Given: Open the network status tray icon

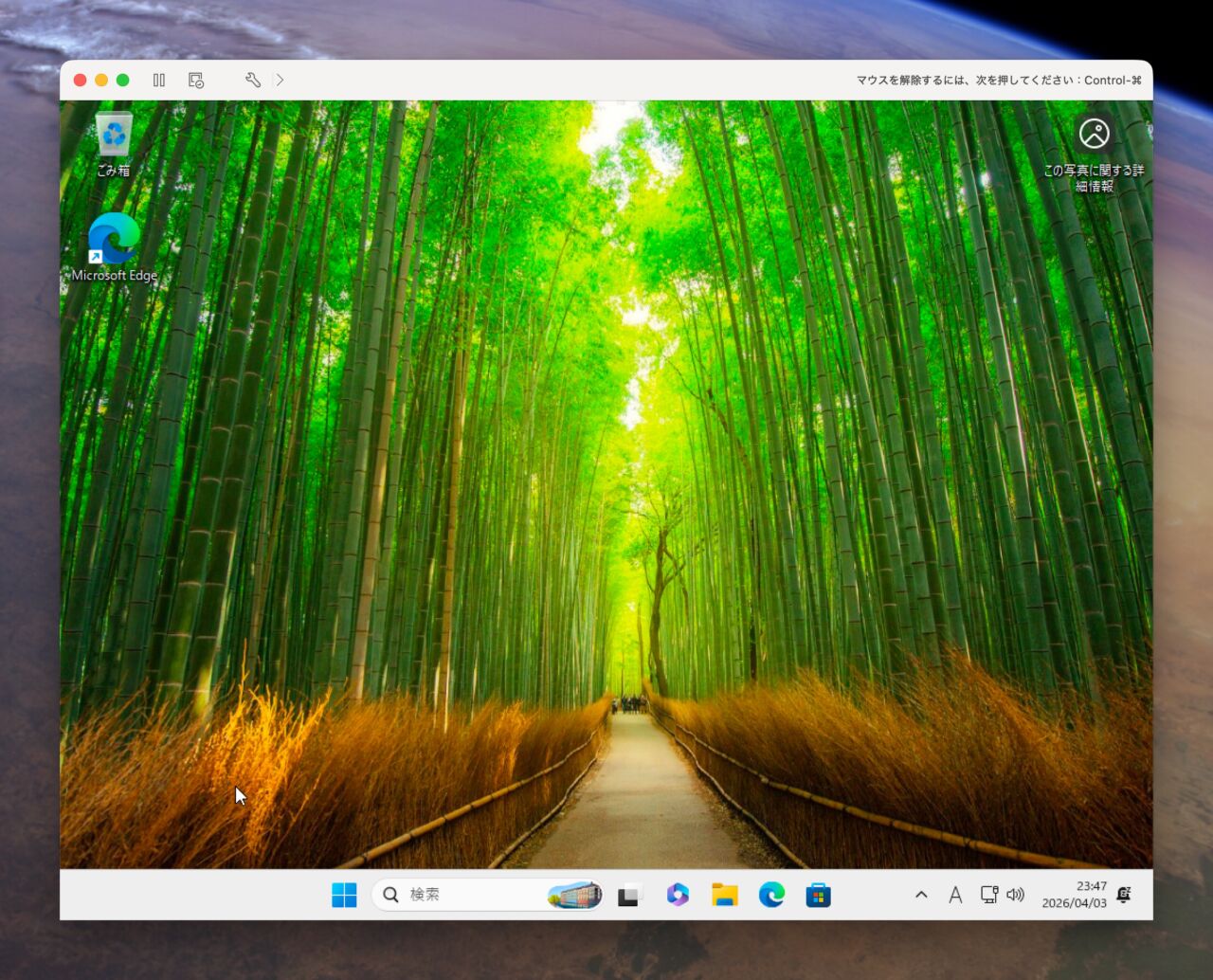Looking at the screenshot, I should click(988, 895).
